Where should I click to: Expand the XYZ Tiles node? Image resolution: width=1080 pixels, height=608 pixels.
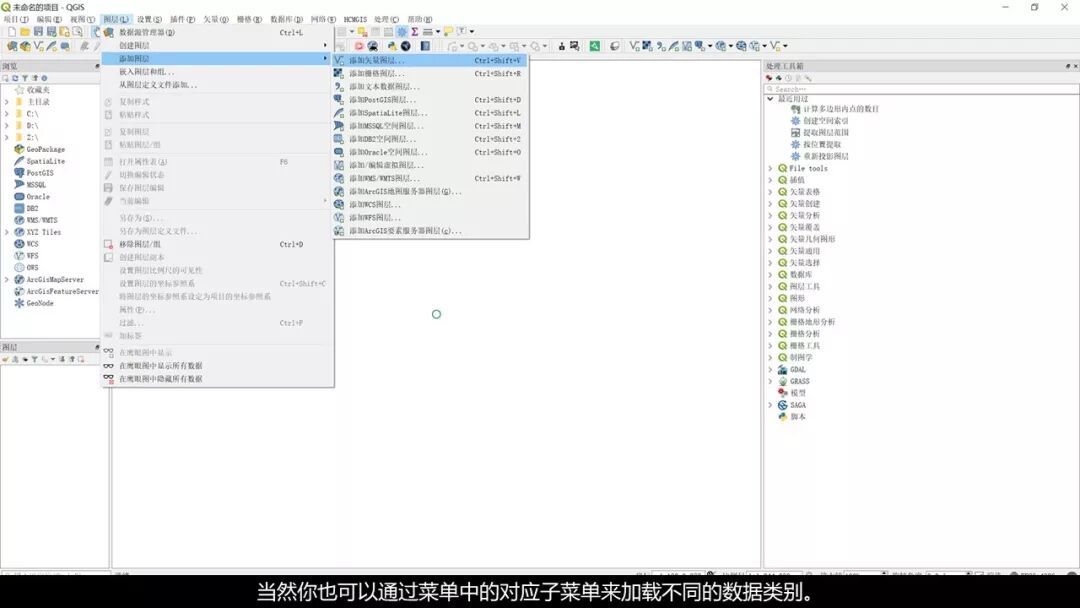click(7, 232)
